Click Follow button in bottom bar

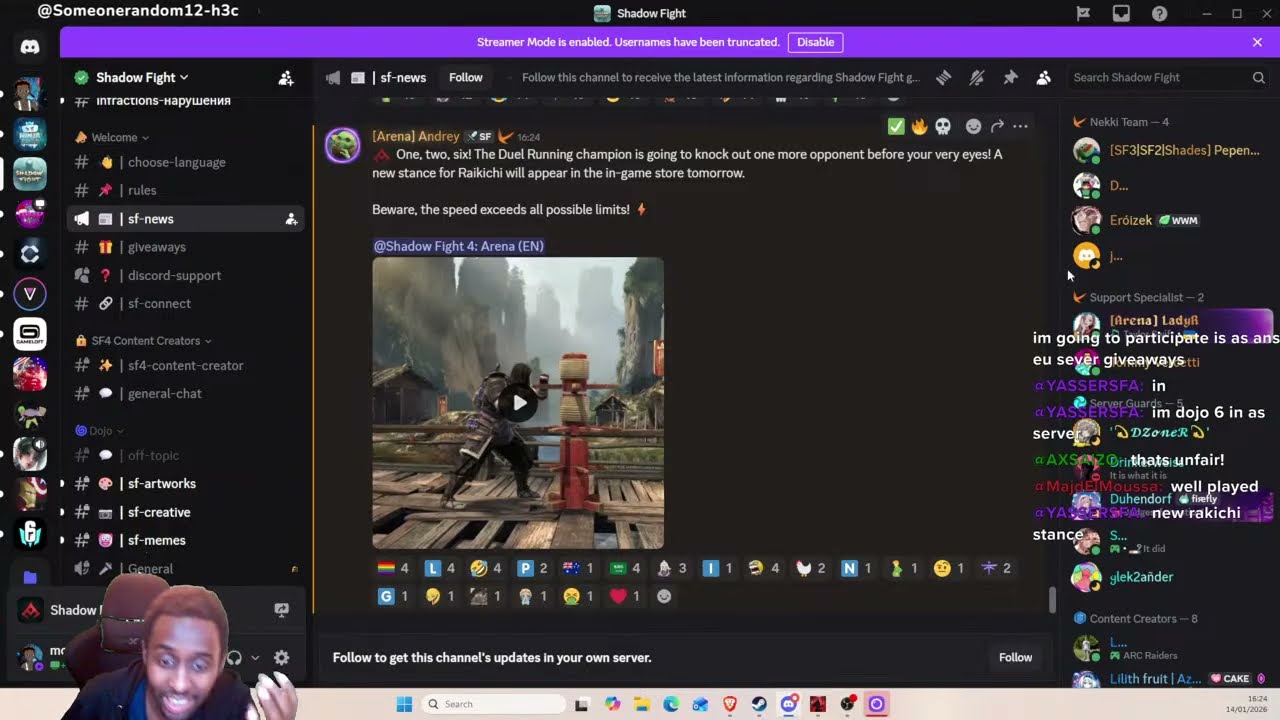(1015, 657)
